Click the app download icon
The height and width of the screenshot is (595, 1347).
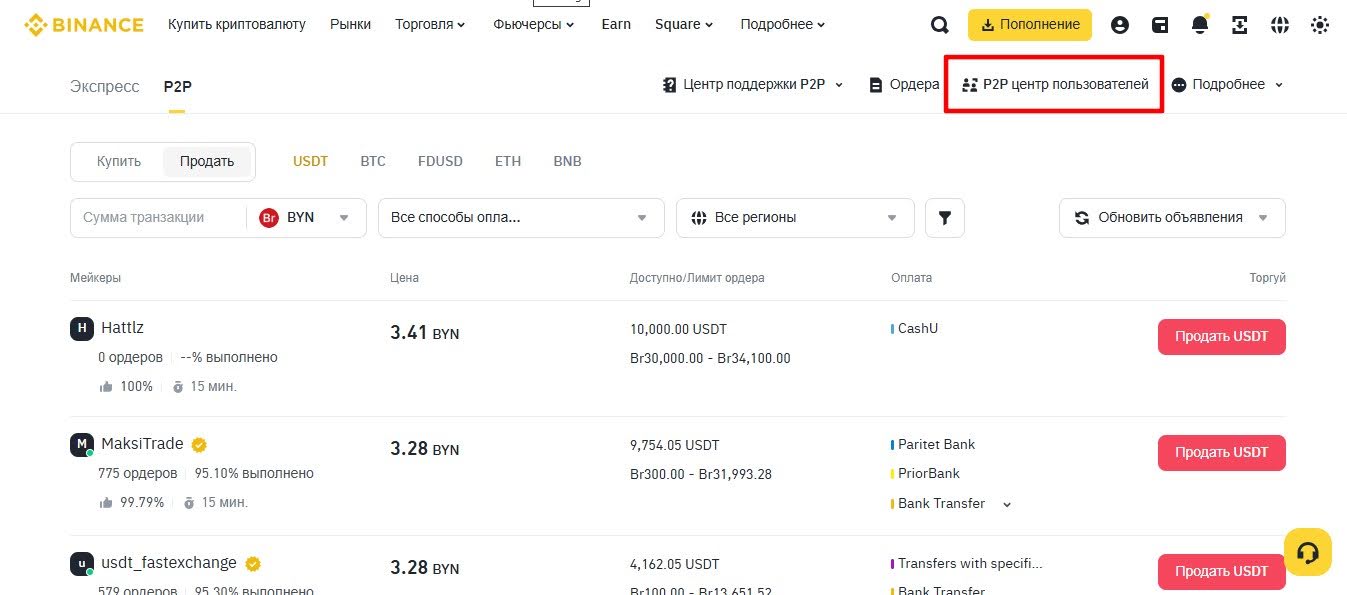[1240, 24]
